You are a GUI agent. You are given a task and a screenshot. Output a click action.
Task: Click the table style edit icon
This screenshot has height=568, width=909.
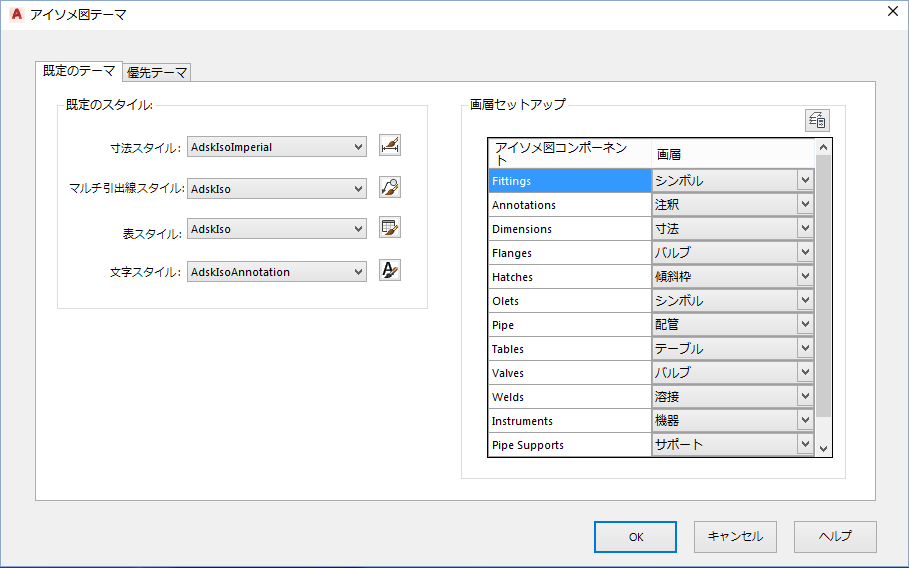click(x=390, y=228)
